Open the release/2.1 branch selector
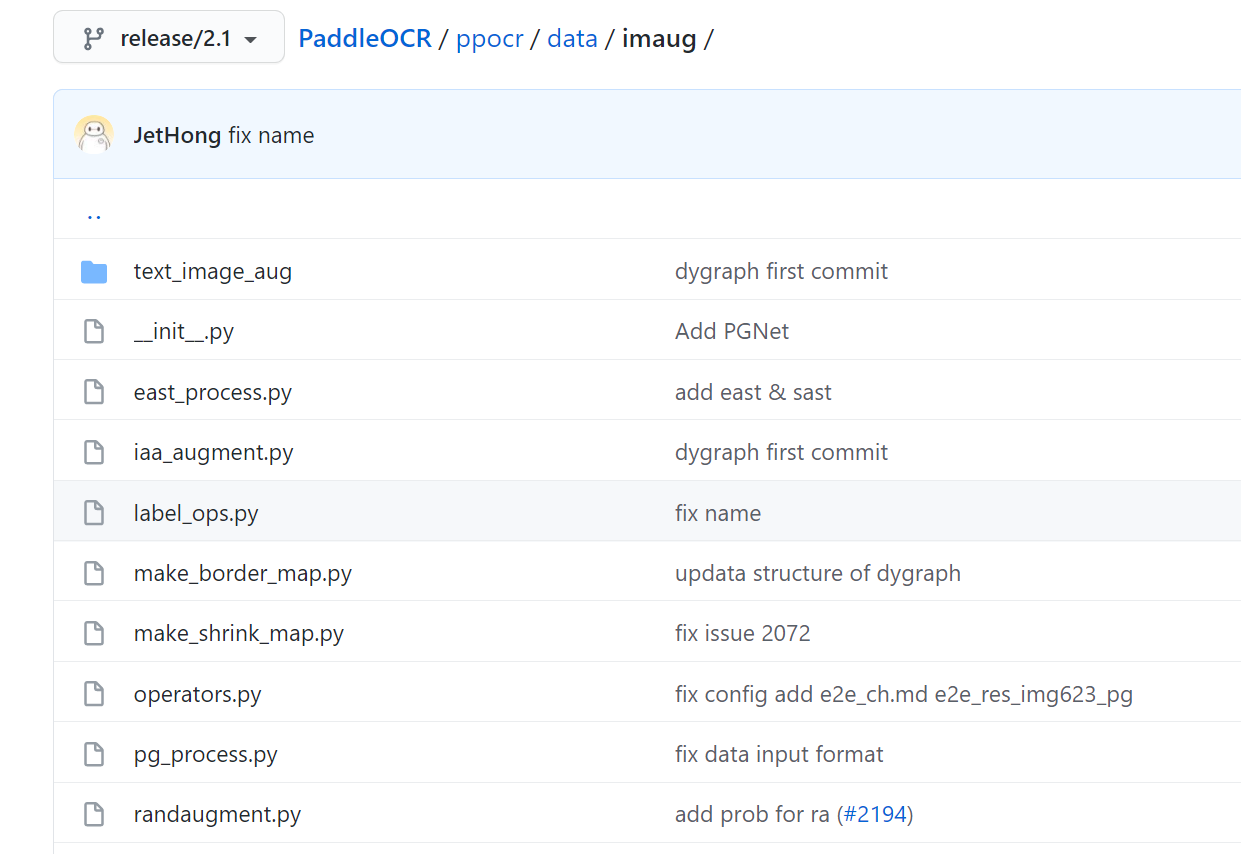Image resolution: width=1241 pixels, height=854 pixels. tap(168, 37)
